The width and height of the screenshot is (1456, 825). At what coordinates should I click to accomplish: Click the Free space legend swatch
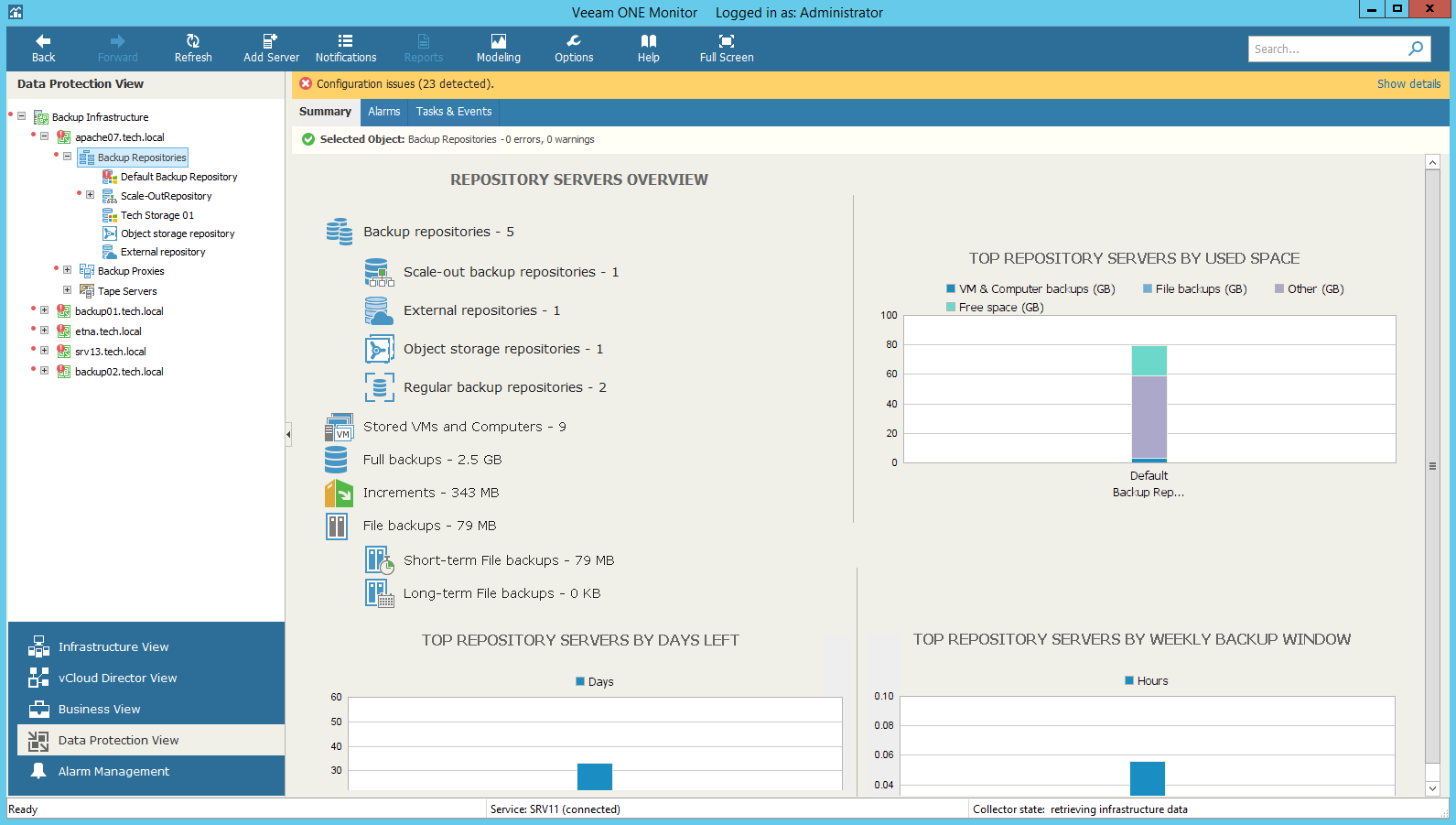point(951,307)
